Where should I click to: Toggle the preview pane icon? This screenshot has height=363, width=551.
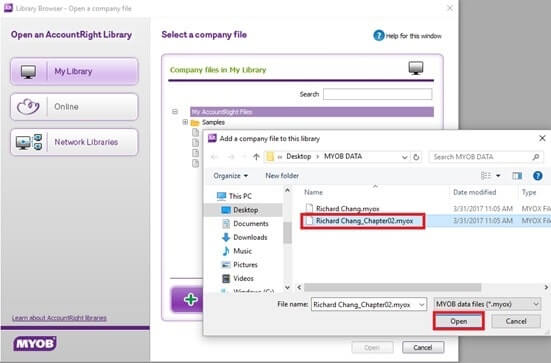pos(517,176)
